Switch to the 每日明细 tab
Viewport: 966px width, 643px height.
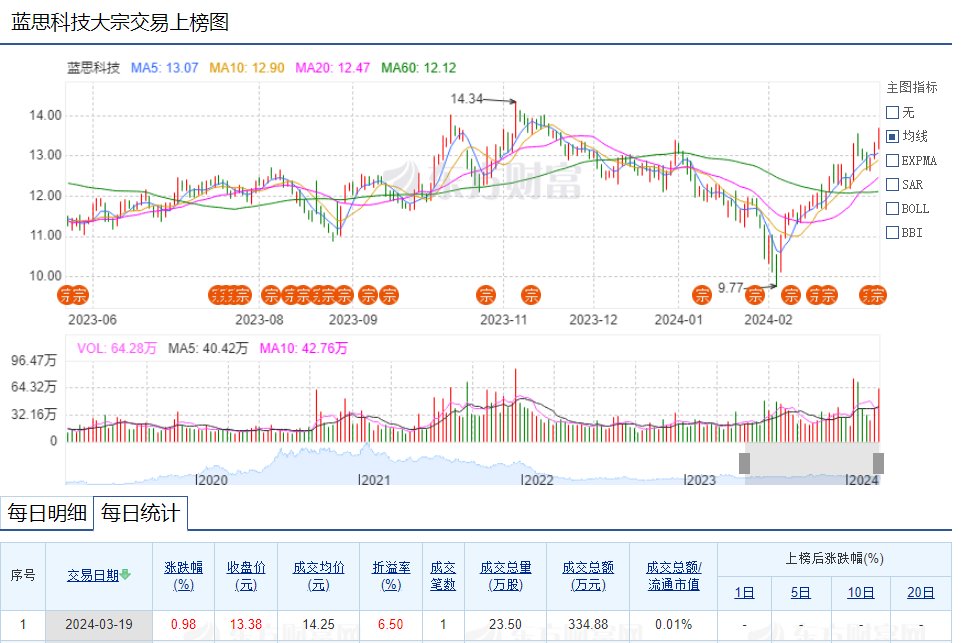point(46,514)
